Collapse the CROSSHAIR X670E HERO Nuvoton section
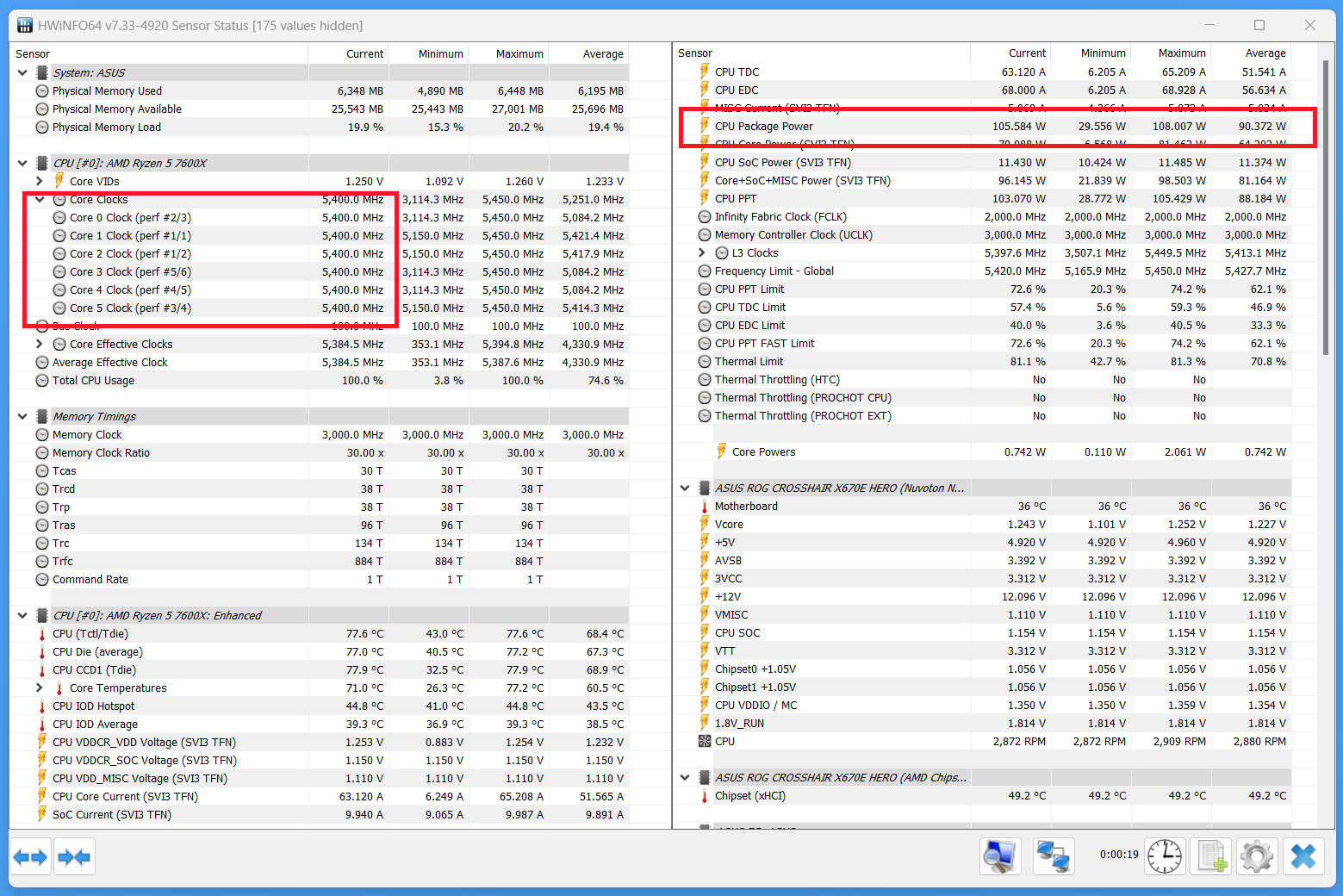Screen dimensions: 1343x896 (685, 488)
